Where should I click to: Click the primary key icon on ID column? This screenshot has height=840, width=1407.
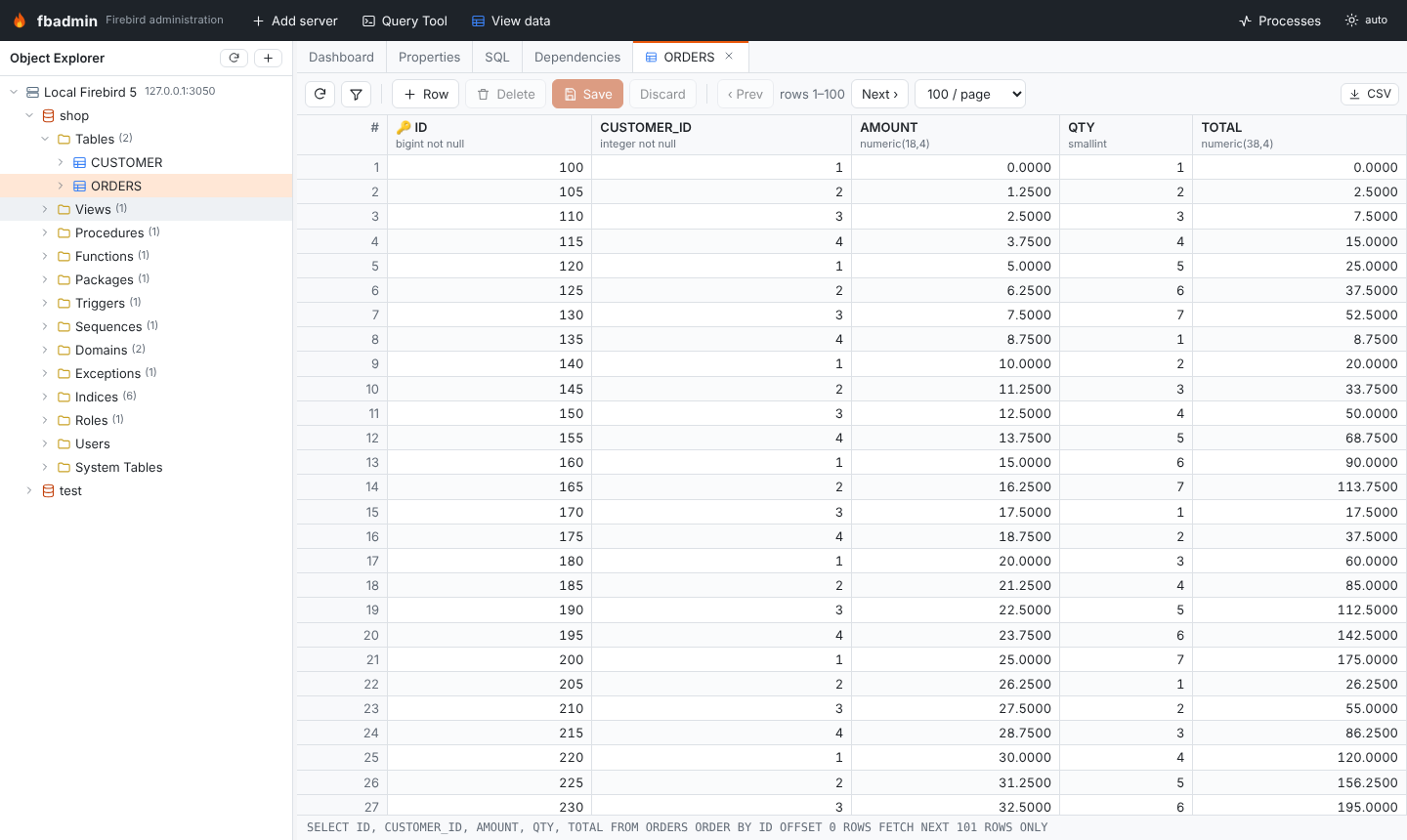click(x=404, y=127)
